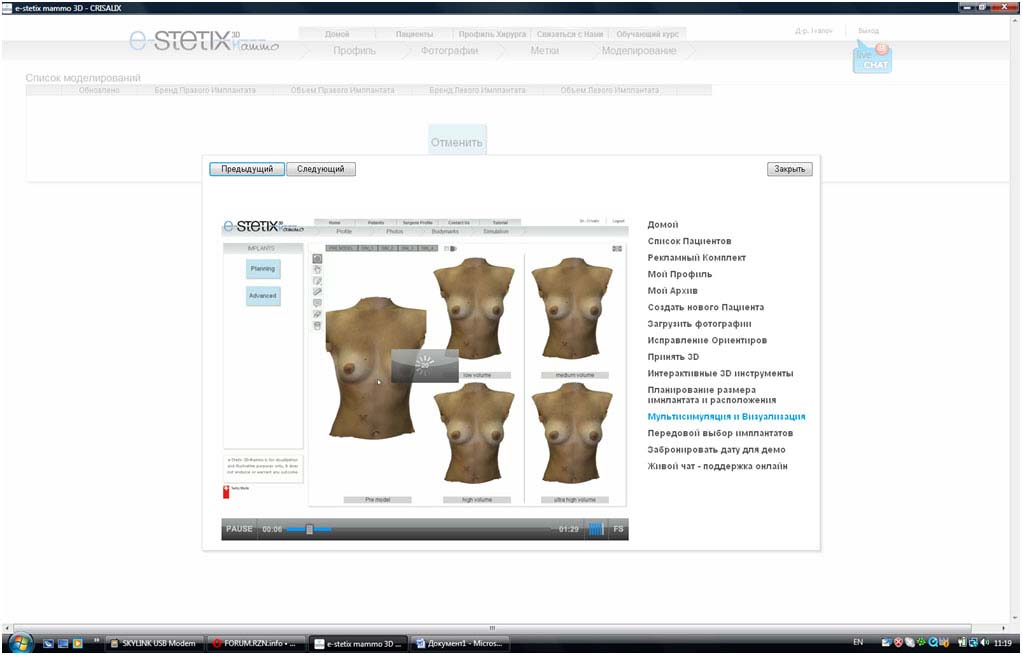
Task: Open the Windows Start menu
Action: pyautogui.click(x=21, y=643)
